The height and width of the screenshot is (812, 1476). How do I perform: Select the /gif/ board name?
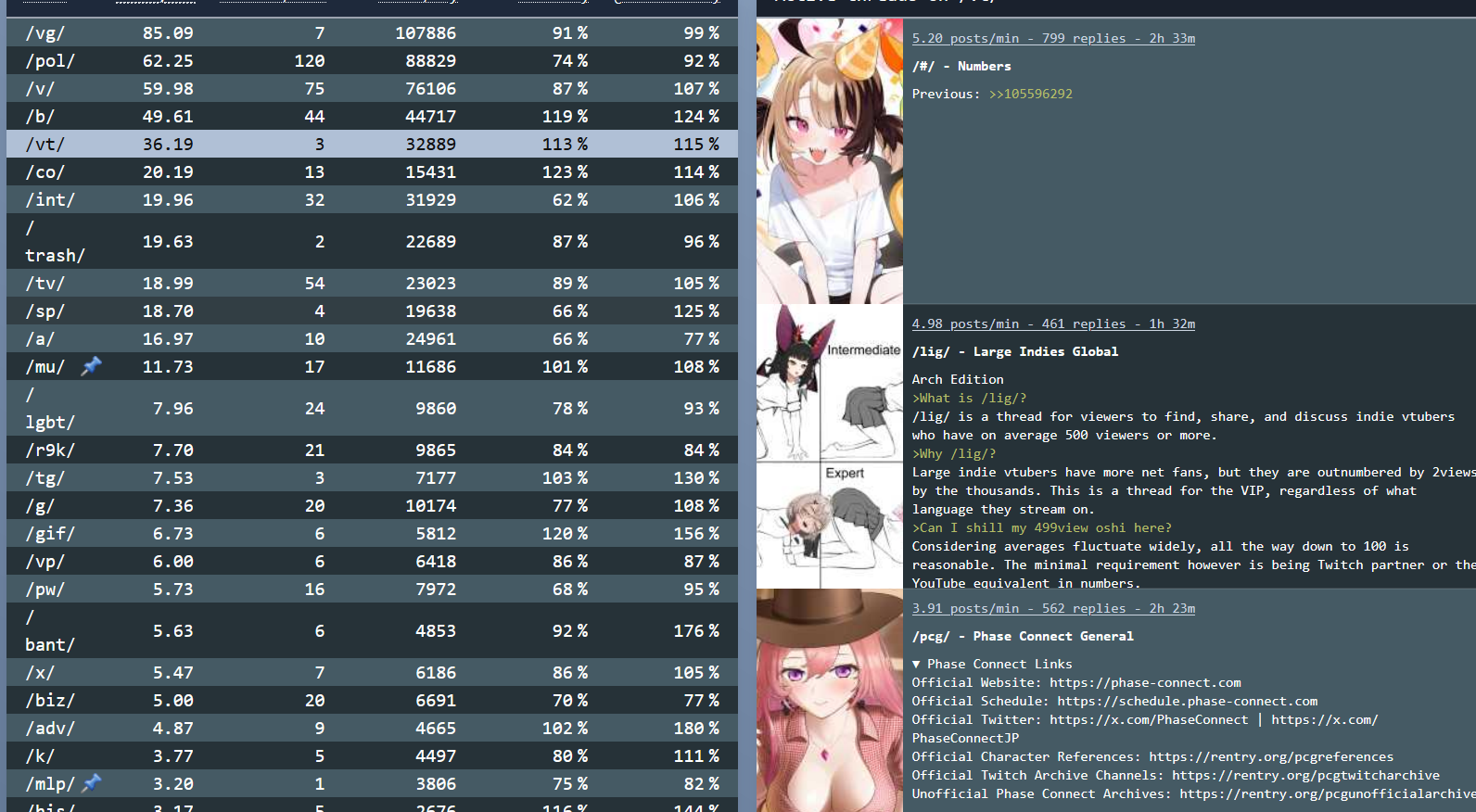(x=50, y=533)
